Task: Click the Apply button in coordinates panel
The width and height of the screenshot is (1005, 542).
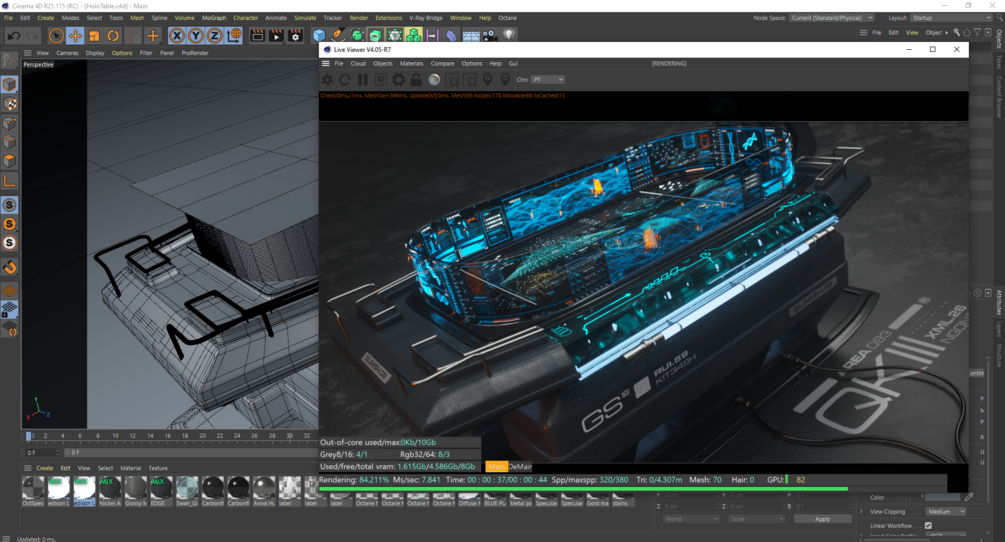Action: 822,519
